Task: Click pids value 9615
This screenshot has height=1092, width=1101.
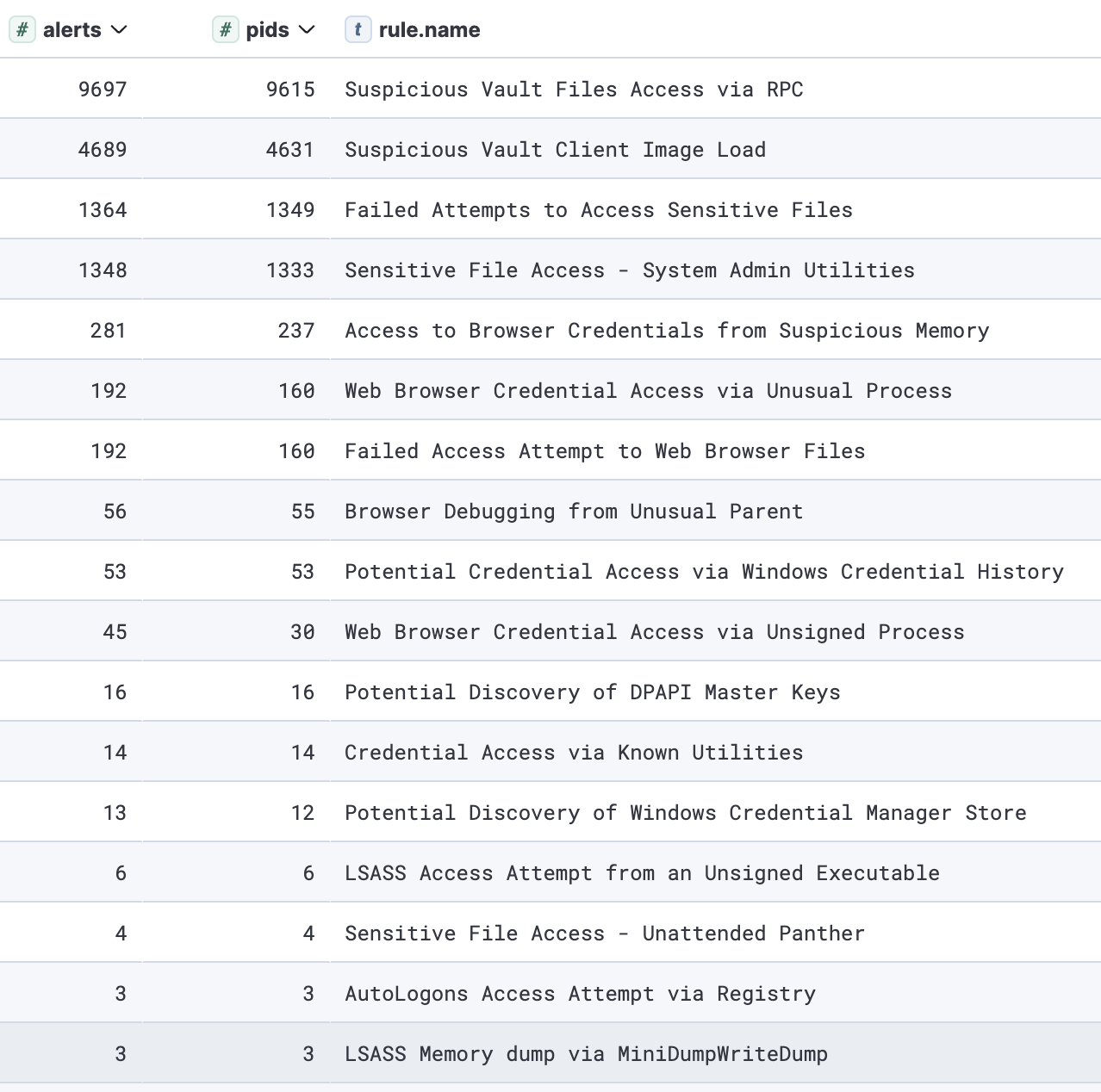Action: point(290,90)
